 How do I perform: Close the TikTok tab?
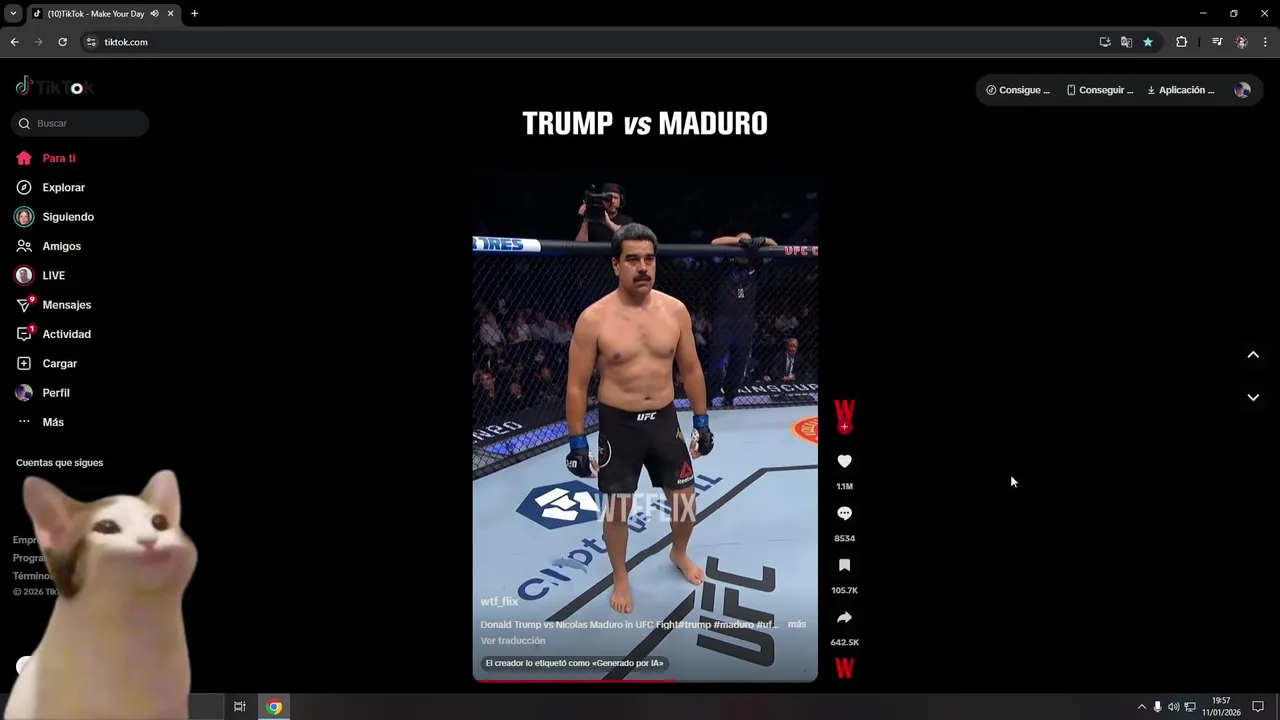pyautogui.click(x=170, y=14)
